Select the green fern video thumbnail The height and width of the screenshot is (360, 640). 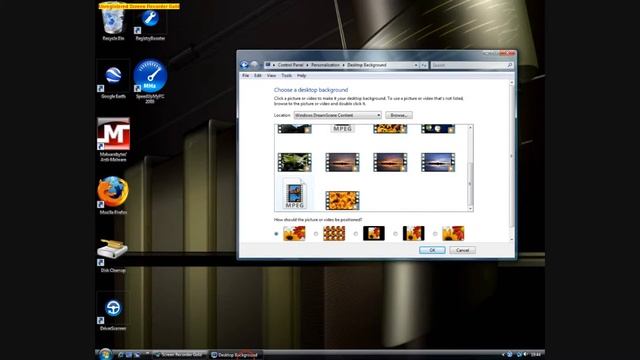click(294, 162)
